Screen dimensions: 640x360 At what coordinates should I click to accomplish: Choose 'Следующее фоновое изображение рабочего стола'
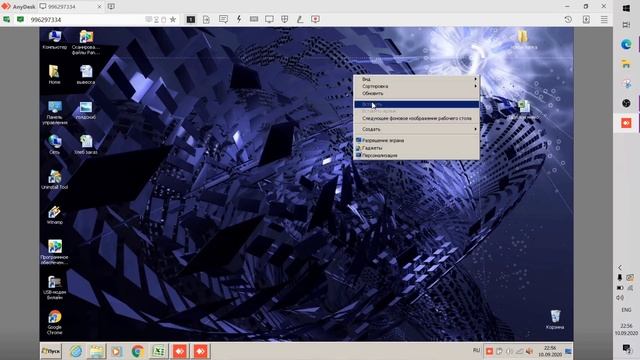(x=416, y=118)
